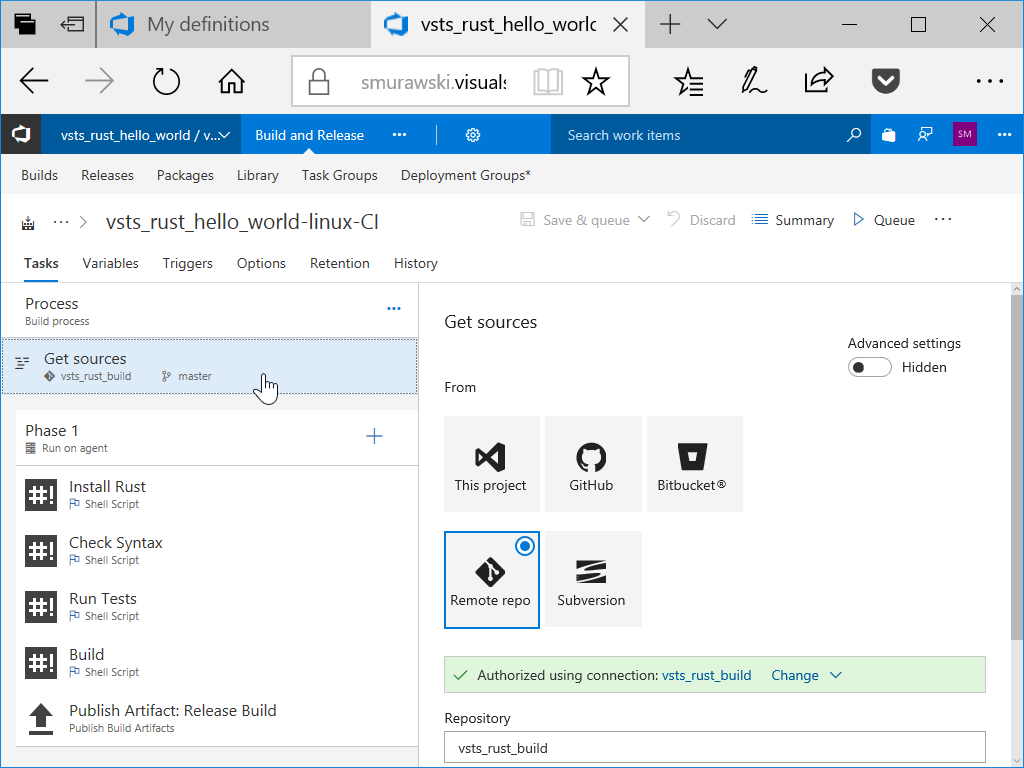Switch to the Triggers tab
The height and width of the screenshot is (768, 1024).
pyautogui.click(x=187, y=263)
